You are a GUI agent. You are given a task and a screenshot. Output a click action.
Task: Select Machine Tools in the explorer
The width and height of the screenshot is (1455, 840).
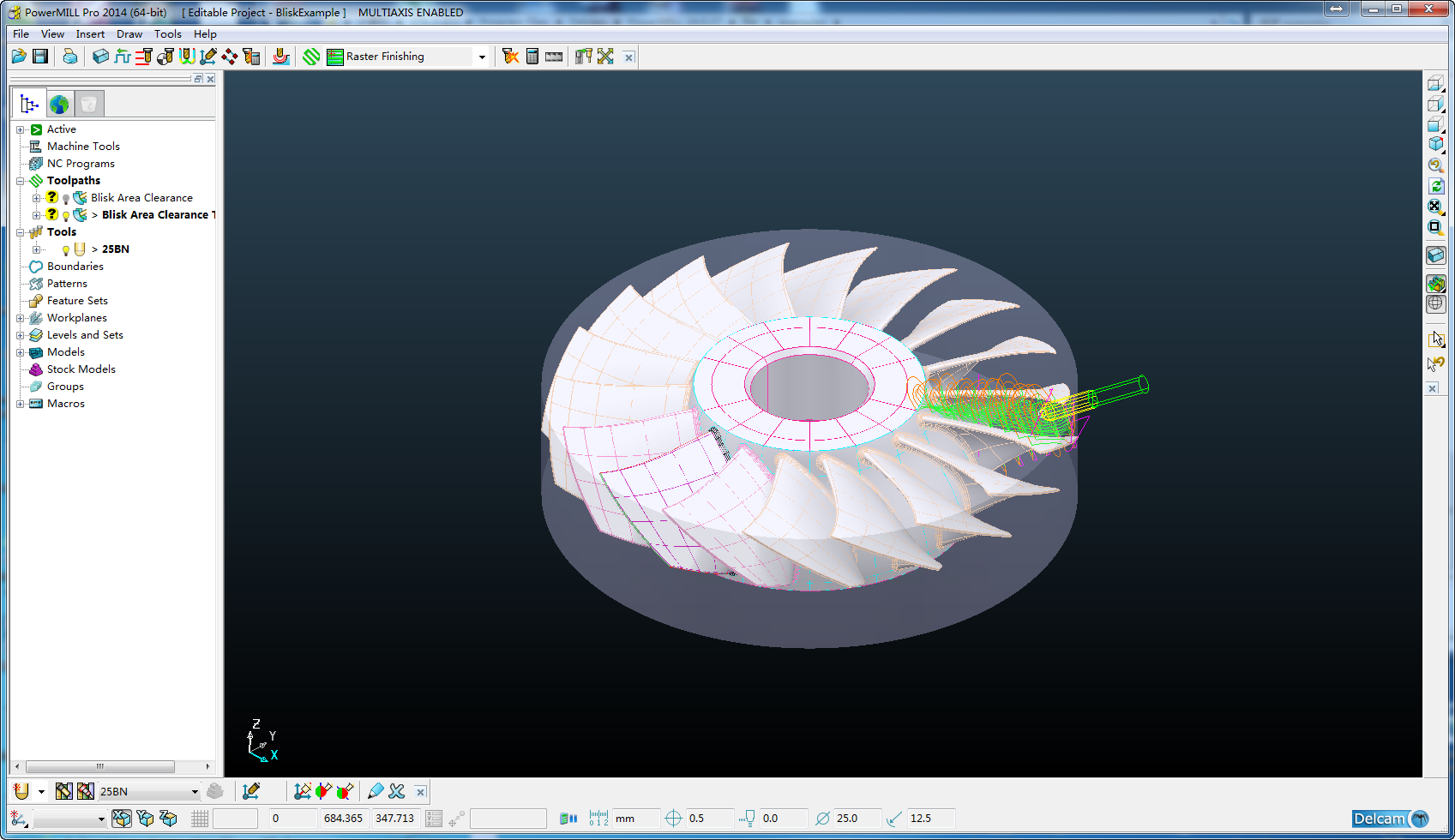point(83,147)
